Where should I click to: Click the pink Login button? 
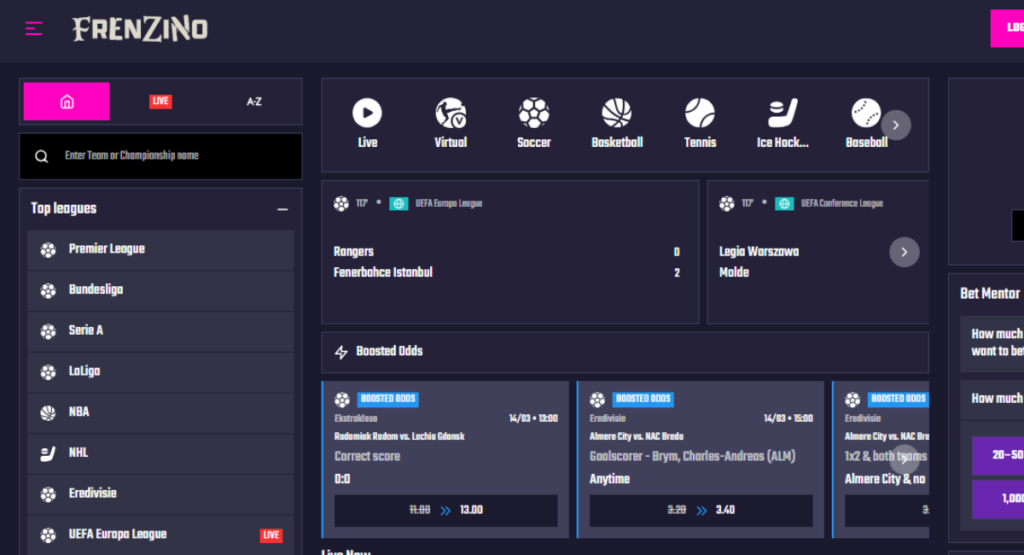1007,28
